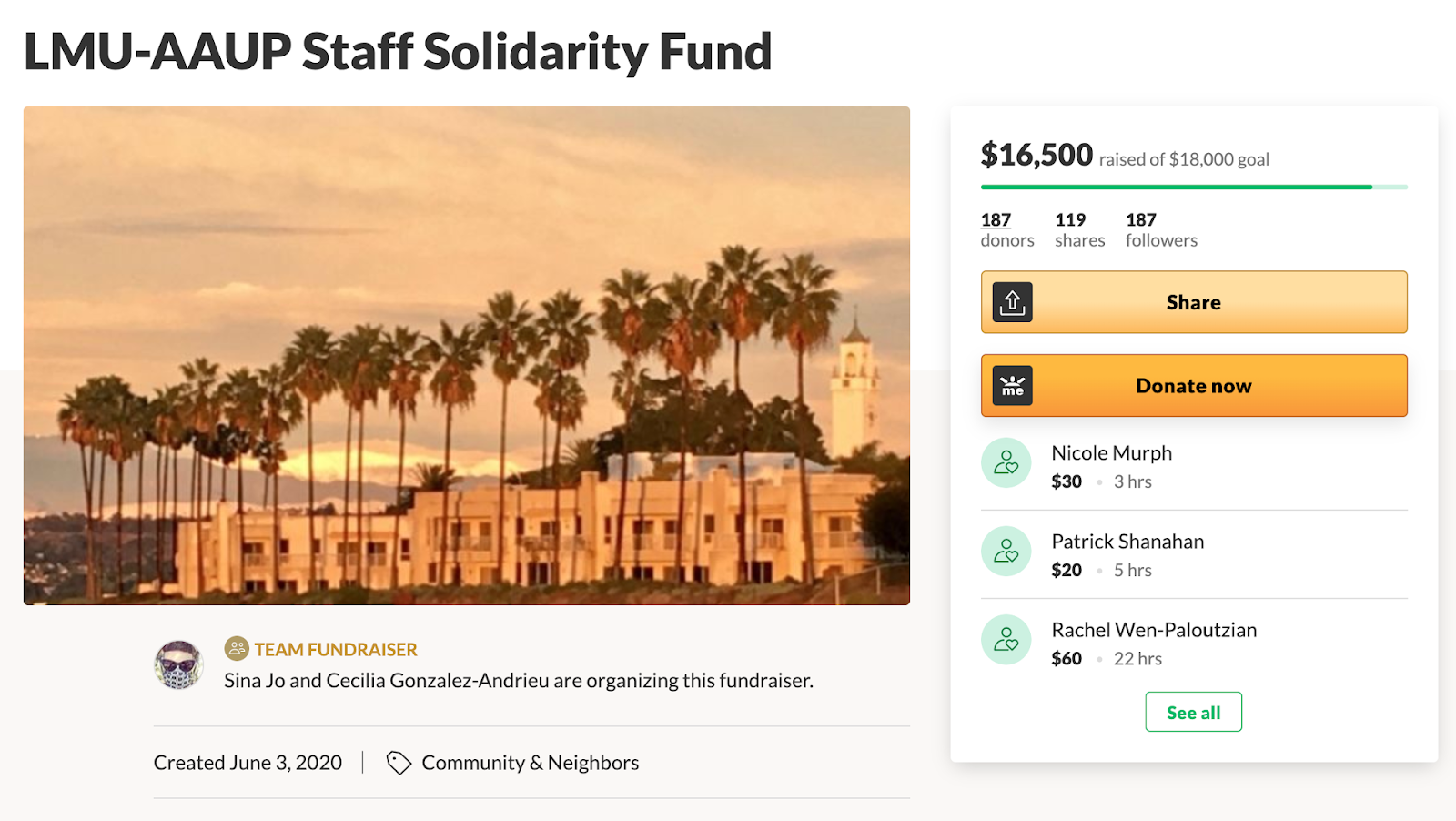Click the TEAM FUNDRAISER label
Screen dimensions: 1456x821
click(x=336, y=649)
